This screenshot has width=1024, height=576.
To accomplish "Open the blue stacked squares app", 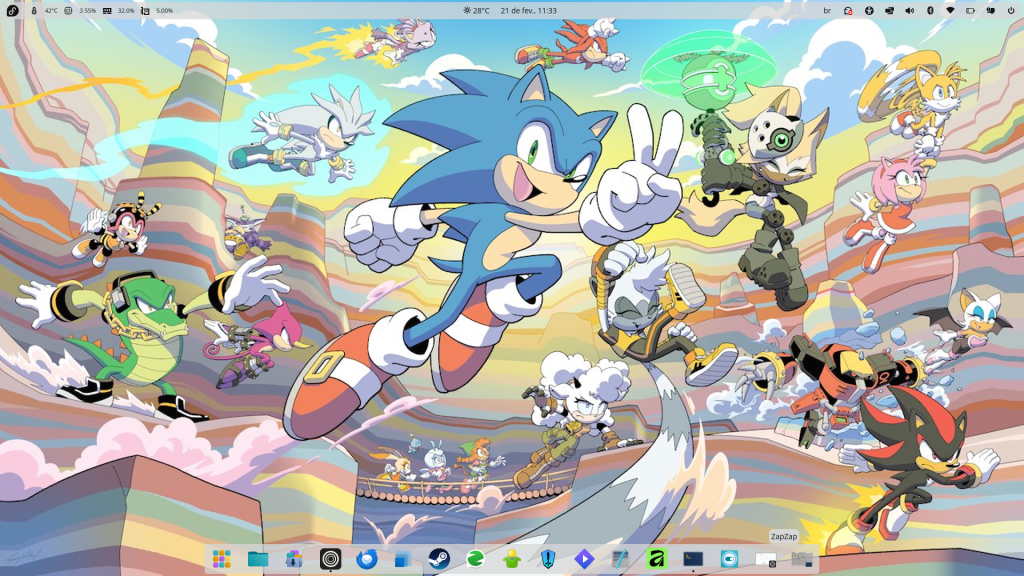I will tap(403, 559).
